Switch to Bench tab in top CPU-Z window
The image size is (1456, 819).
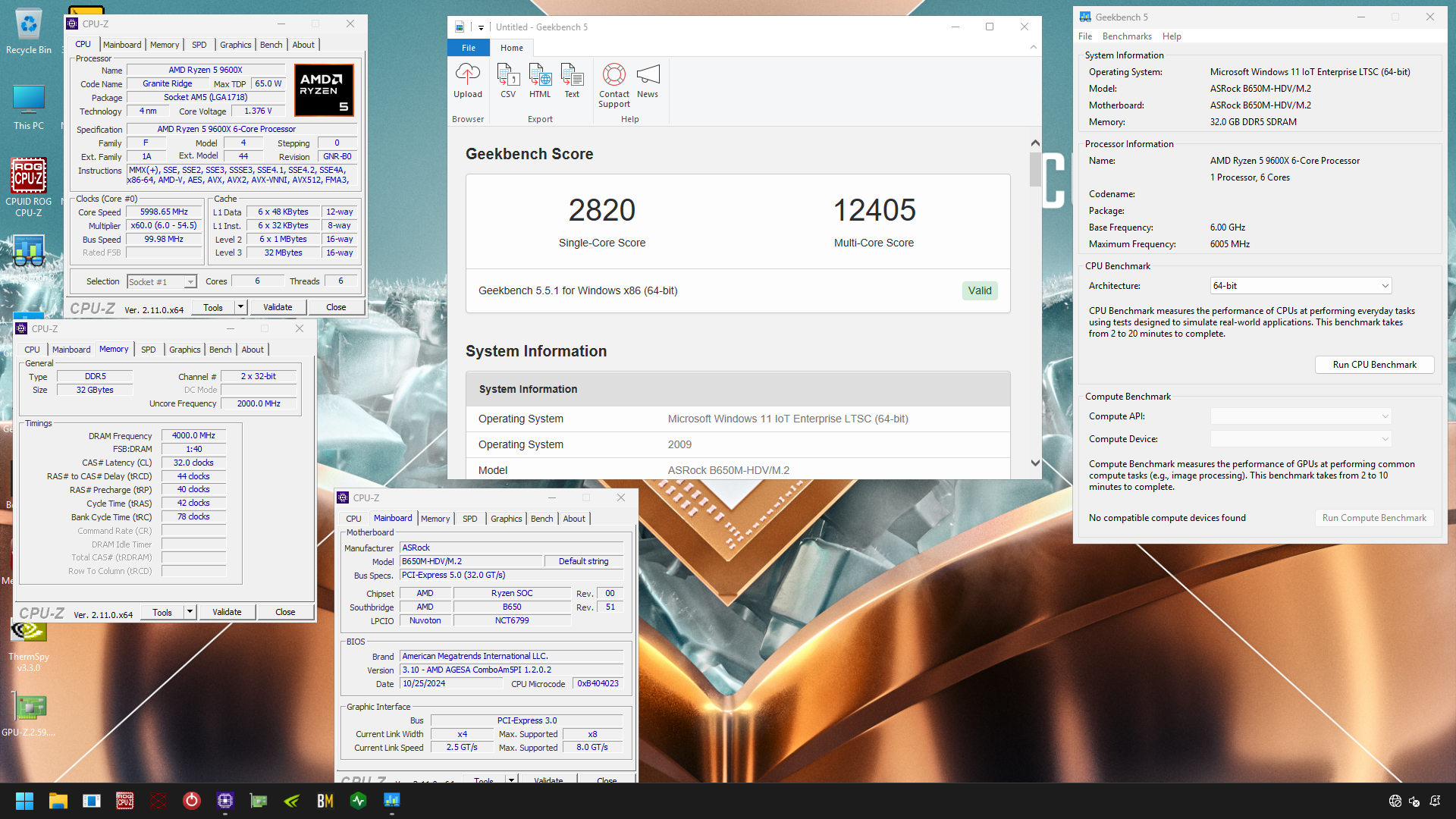pos(271,45)
